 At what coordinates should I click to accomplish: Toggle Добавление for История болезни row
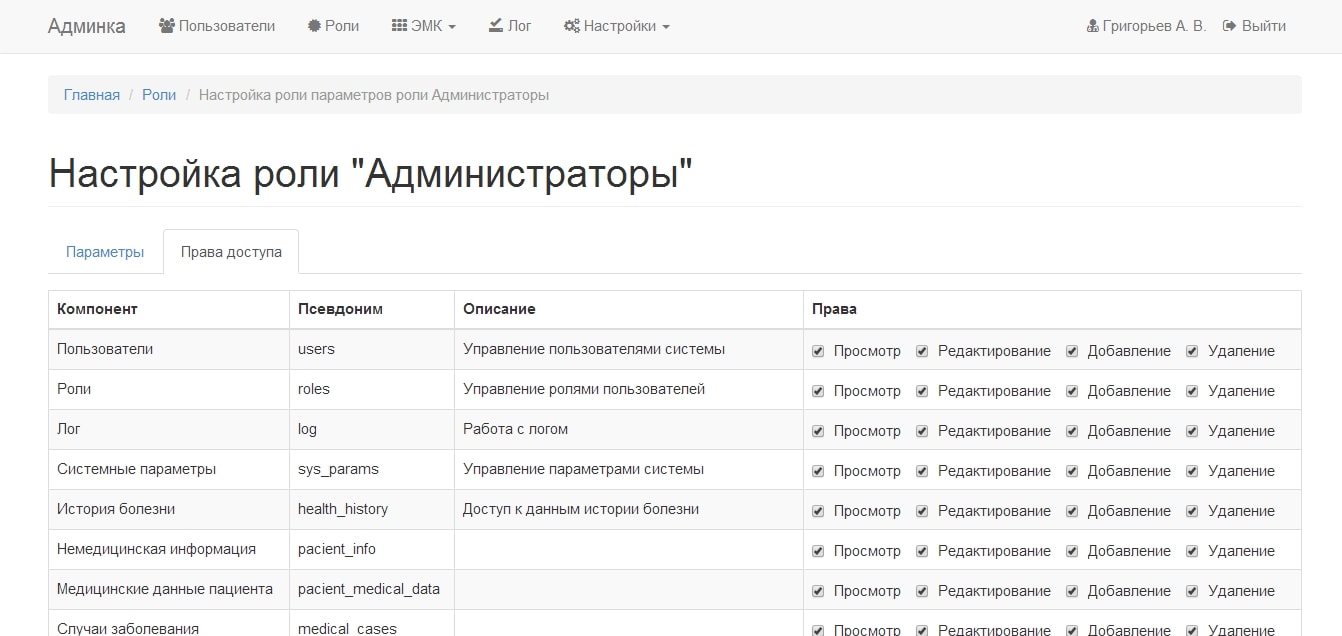pos(1072,511)
